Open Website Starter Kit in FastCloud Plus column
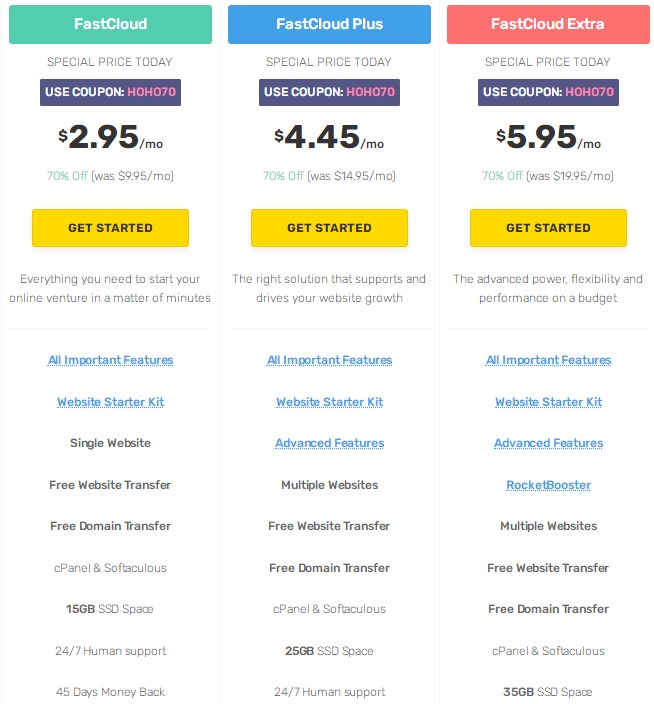Image resolution: width=654 pixels, height=704 pixels. 329,402
